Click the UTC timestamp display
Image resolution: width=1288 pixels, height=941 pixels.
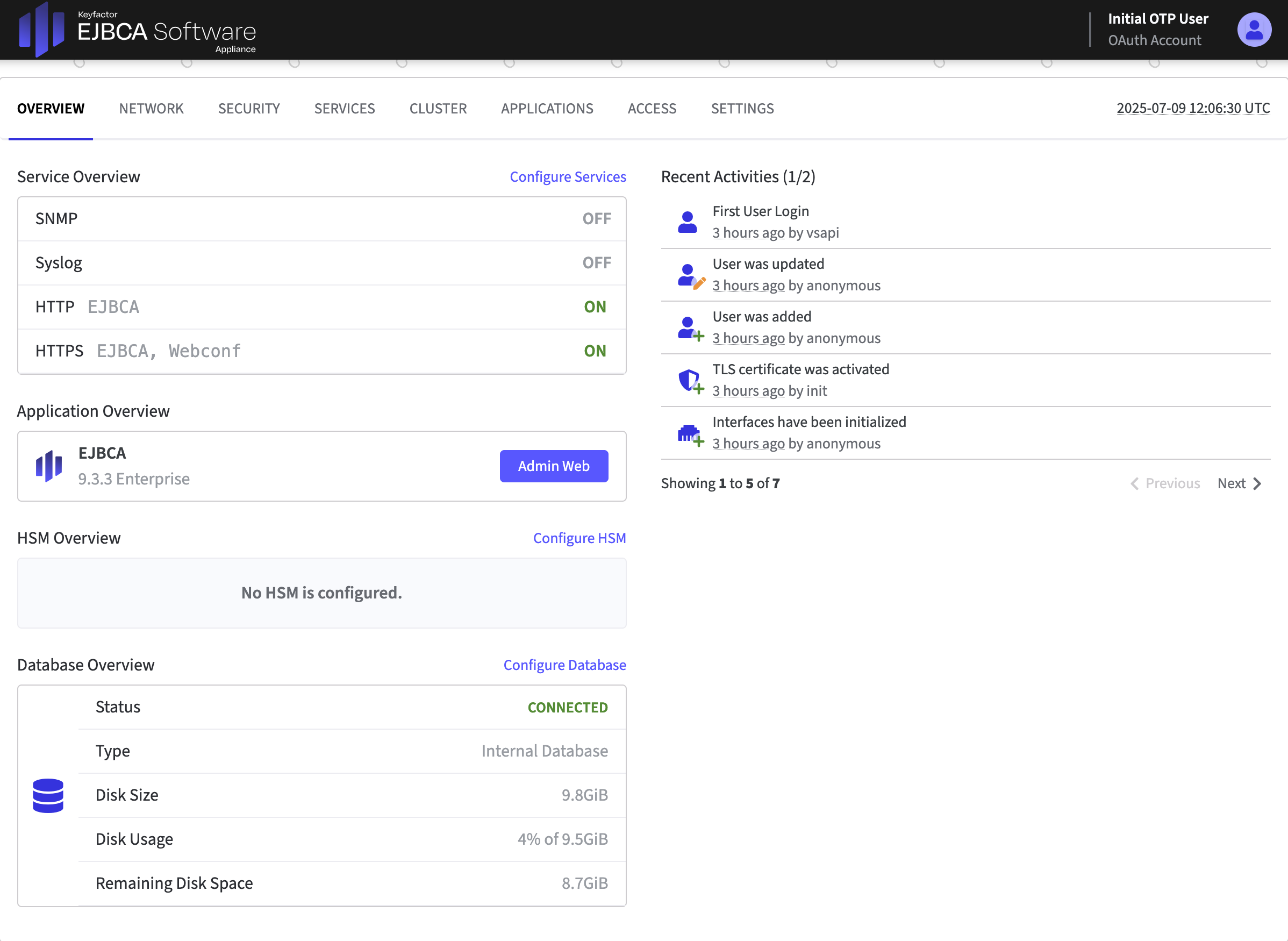[1193, 108]
